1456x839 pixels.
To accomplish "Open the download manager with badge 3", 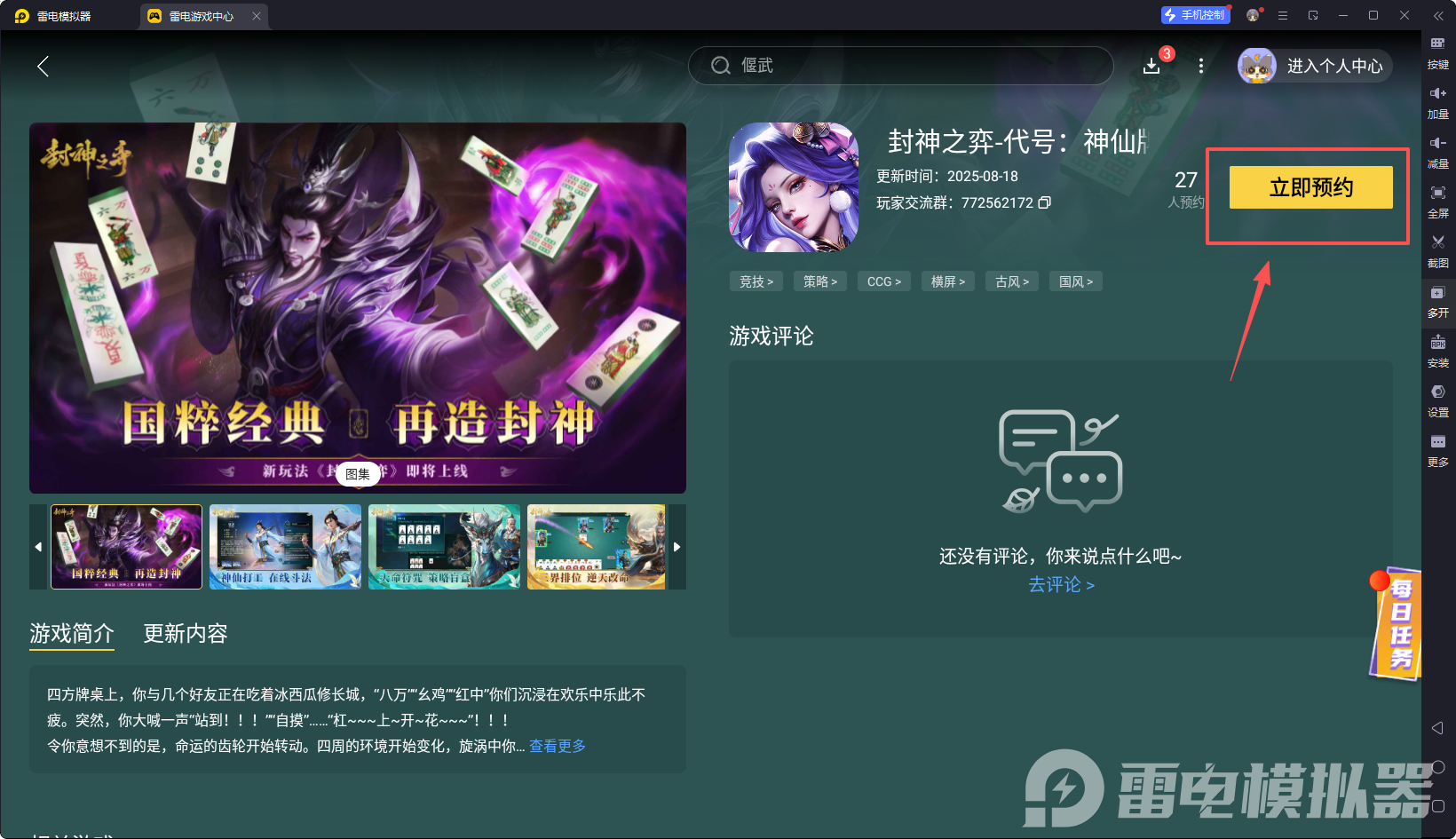I will coord(1151,65).
